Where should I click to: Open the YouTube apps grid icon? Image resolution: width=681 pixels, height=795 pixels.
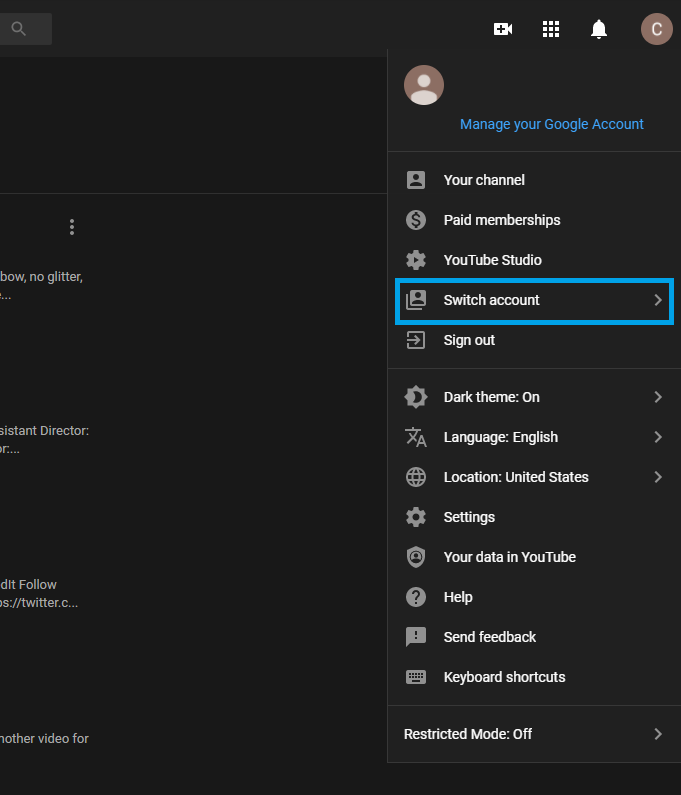pyautogui.click(x=551, y=29)
